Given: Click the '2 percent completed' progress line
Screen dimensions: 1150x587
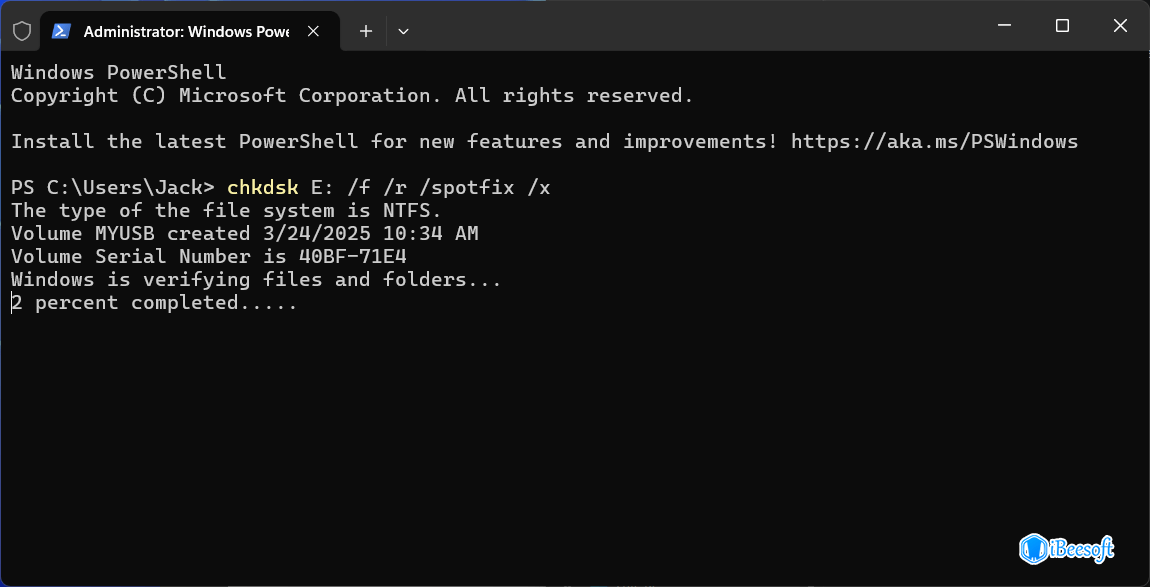Looking at the screenshot, I should pyautogui.click(x=154, y=302).
